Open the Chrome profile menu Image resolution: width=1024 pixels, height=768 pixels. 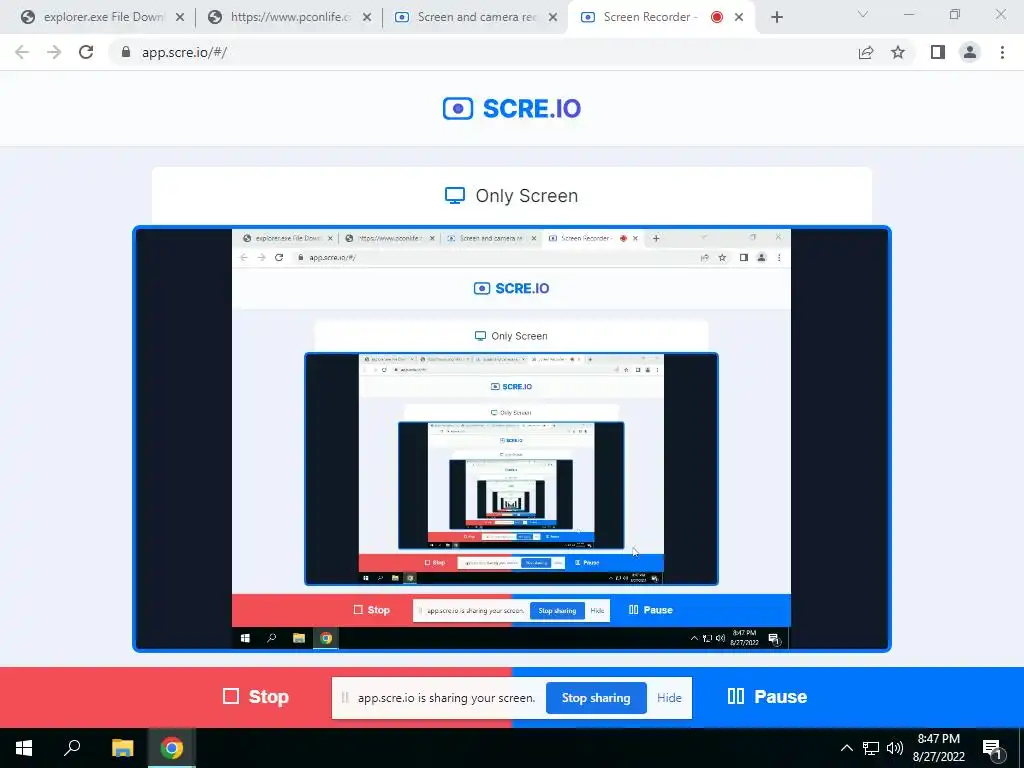[970, 52]
